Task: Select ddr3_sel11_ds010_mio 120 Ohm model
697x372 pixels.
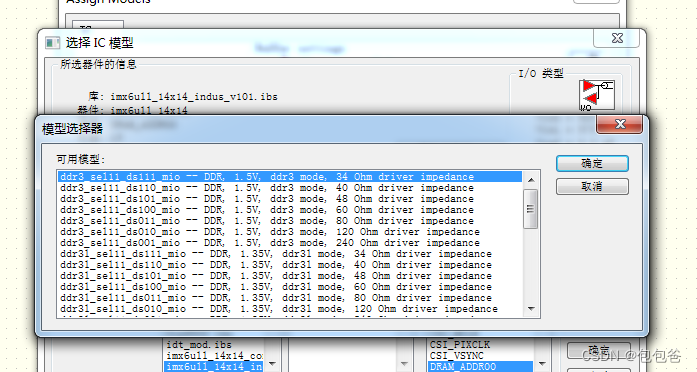Action: 290,232
